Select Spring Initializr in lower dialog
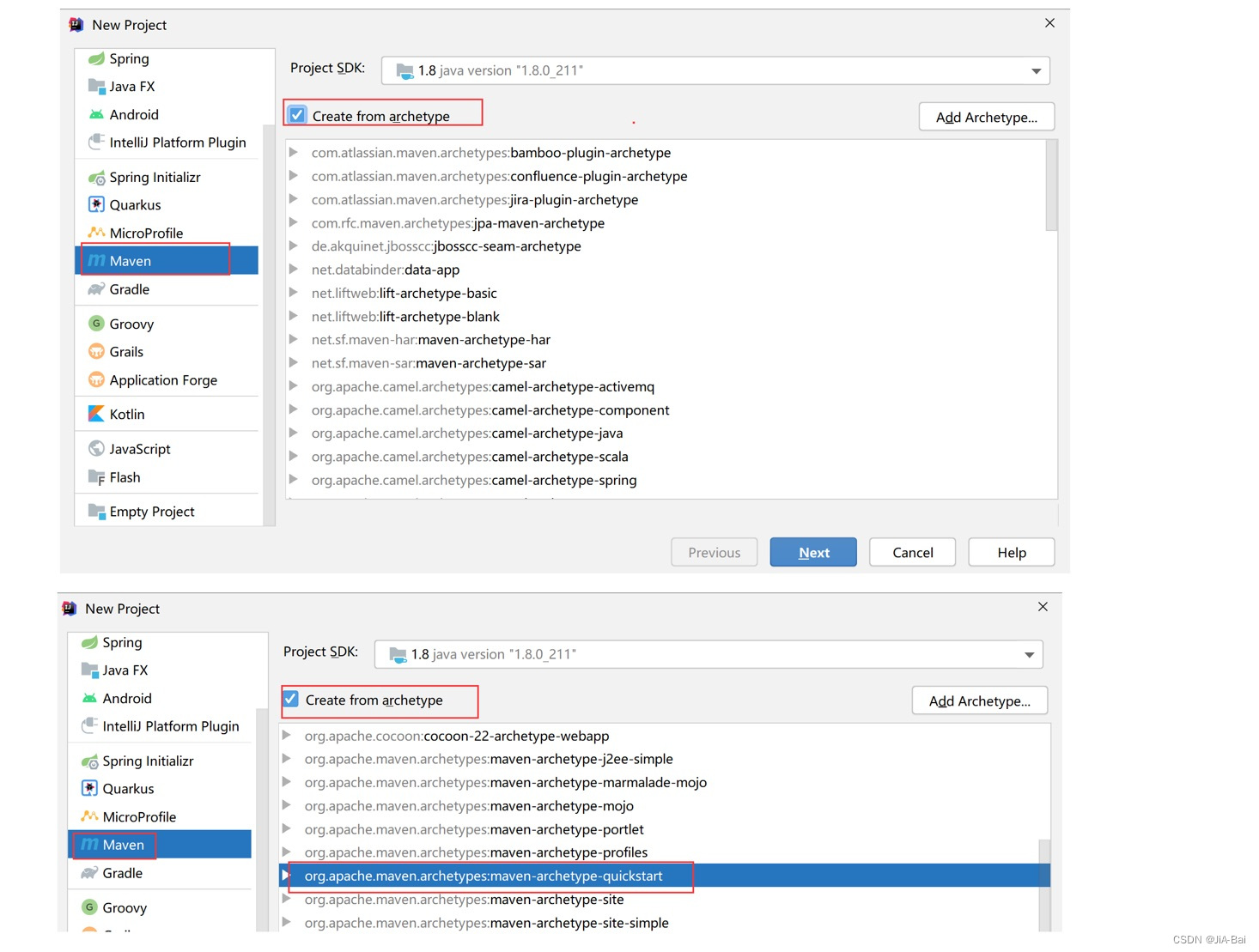This screenshot has width=1259, height=952. pos(160,761)
